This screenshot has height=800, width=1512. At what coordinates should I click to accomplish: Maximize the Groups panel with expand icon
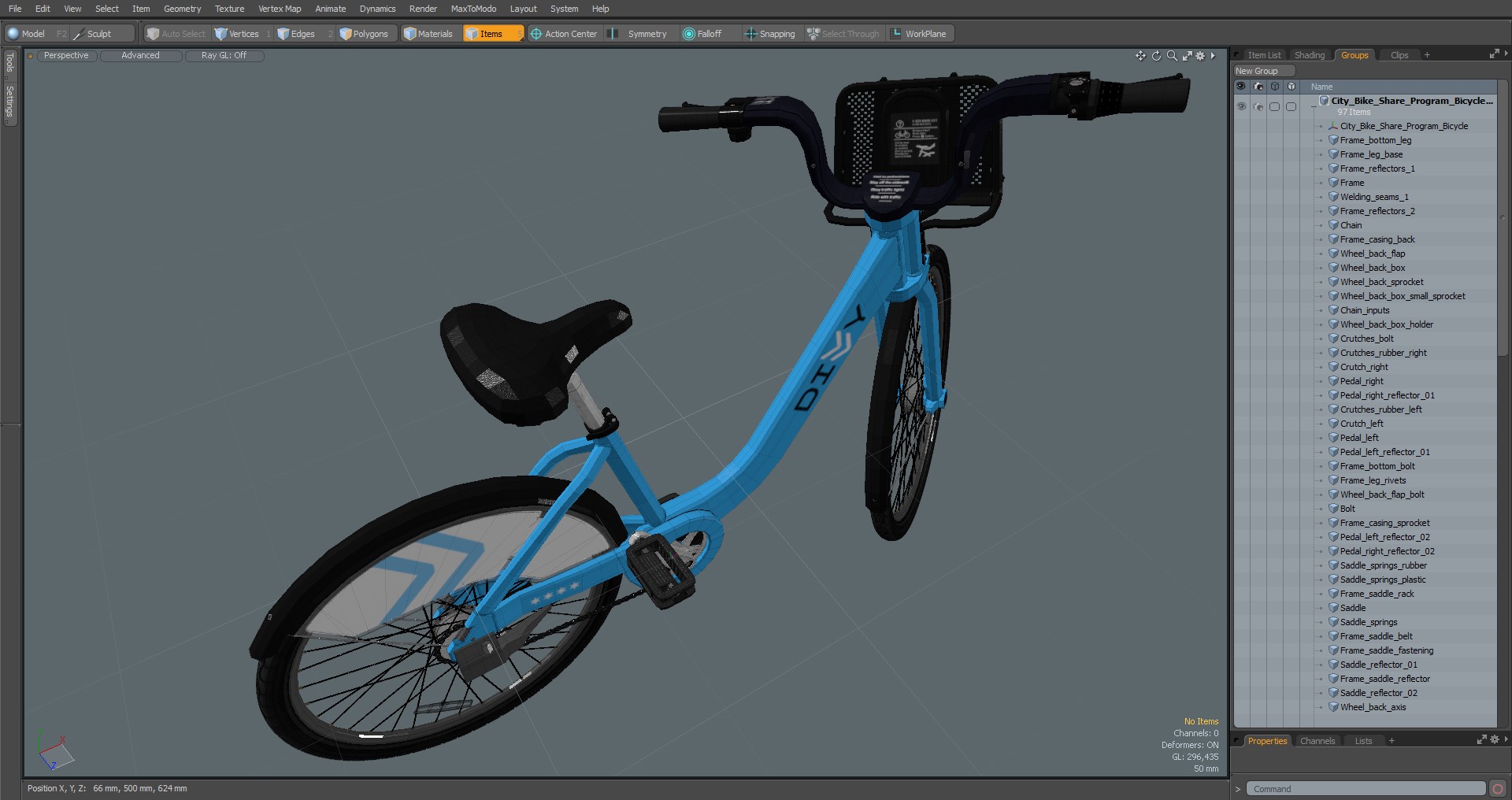pyautogui.click(x=1494, y=54)
